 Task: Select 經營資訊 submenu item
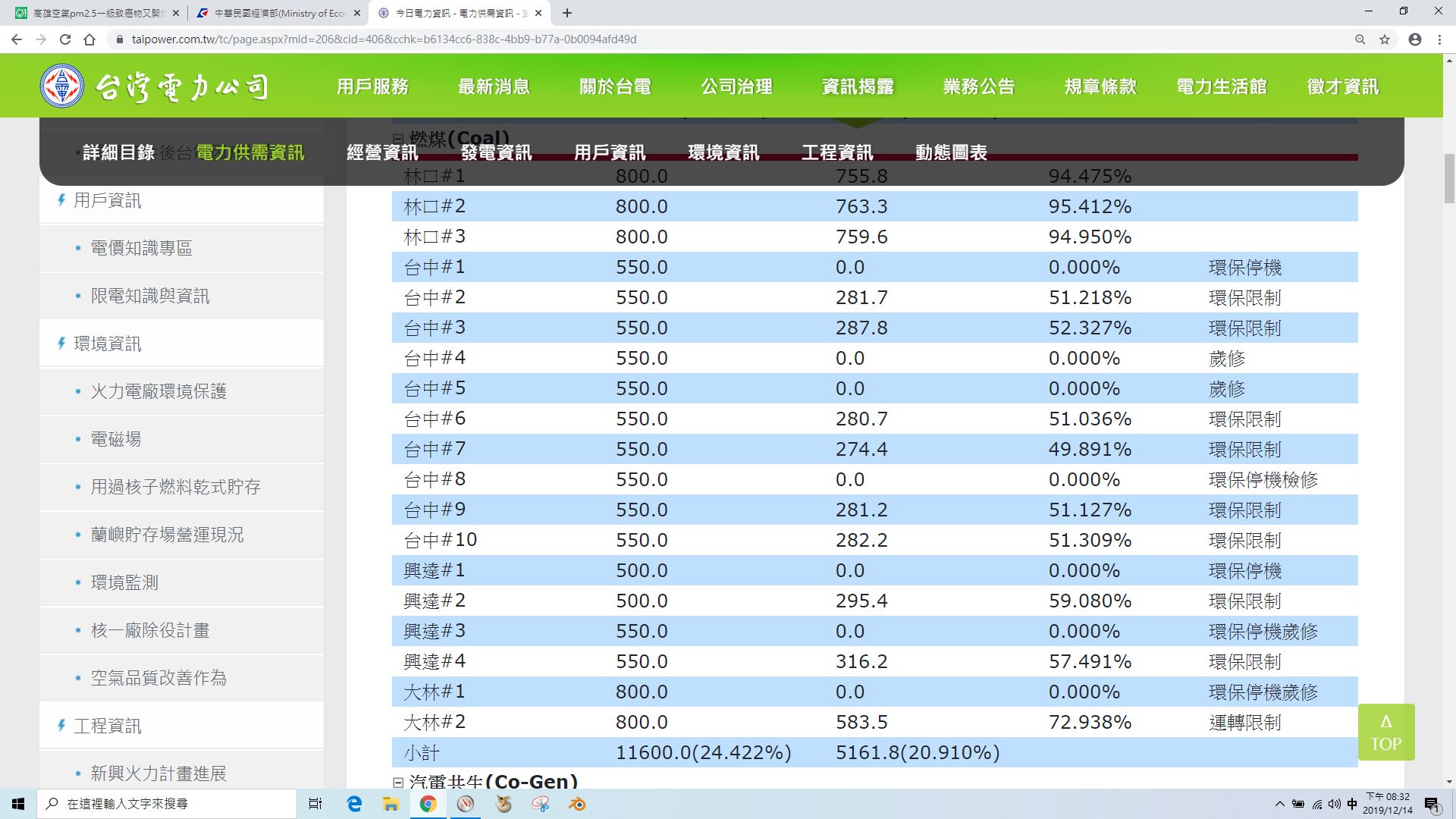(382, 152)
